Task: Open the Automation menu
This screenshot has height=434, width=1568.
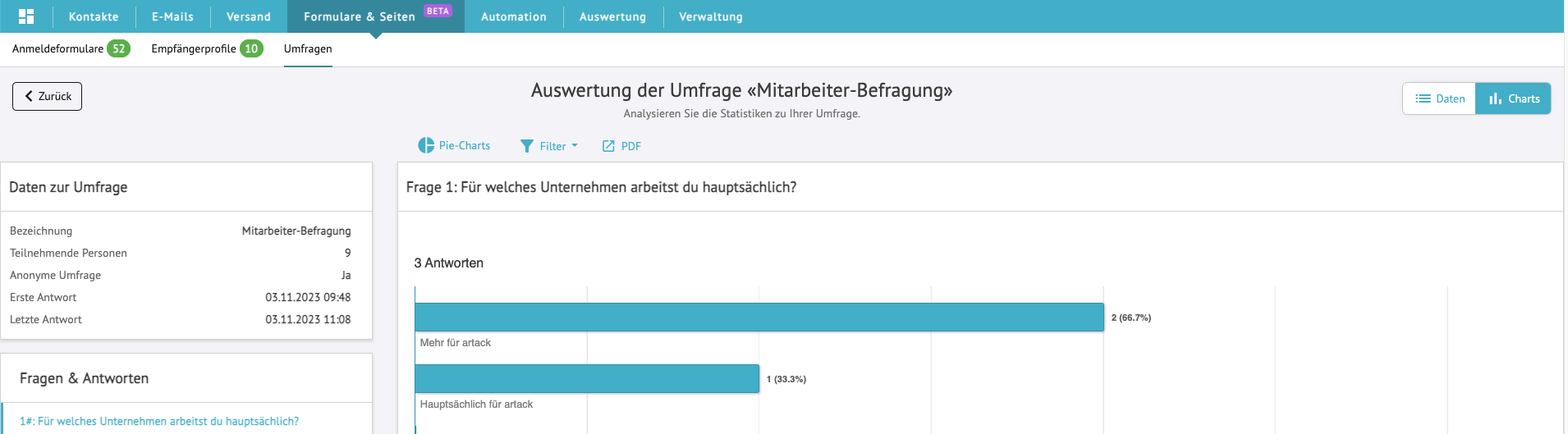Action: coord(514,16)
